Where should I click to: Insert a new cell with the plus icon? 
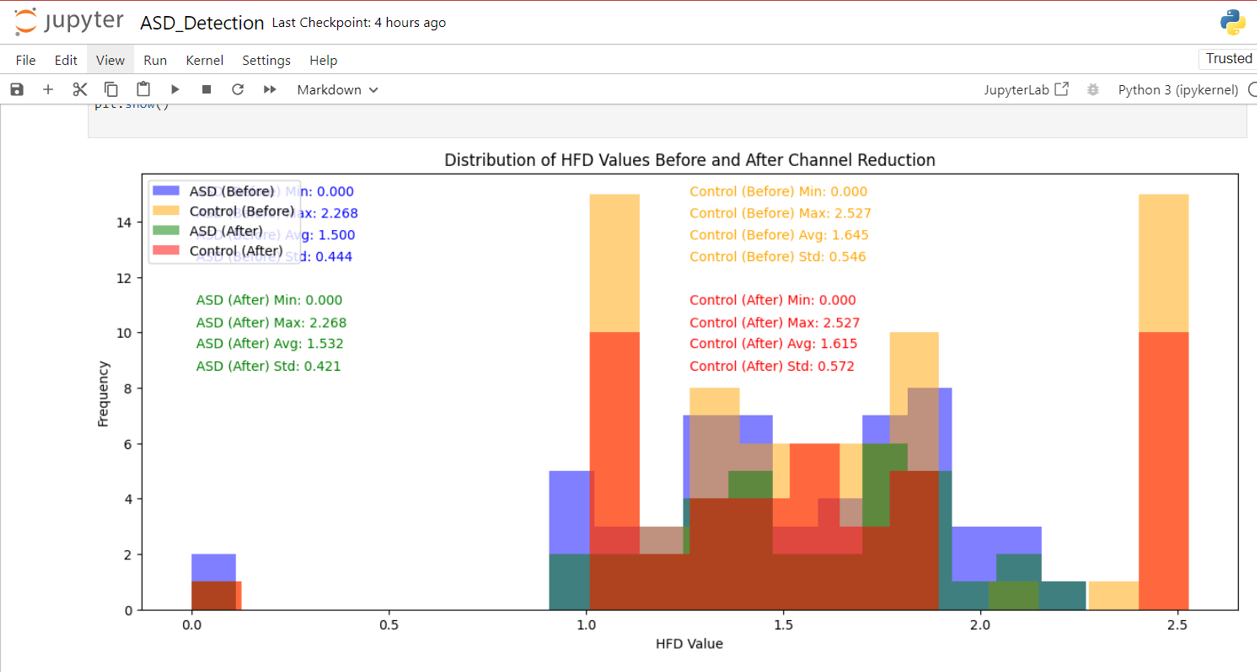point(47,89)
